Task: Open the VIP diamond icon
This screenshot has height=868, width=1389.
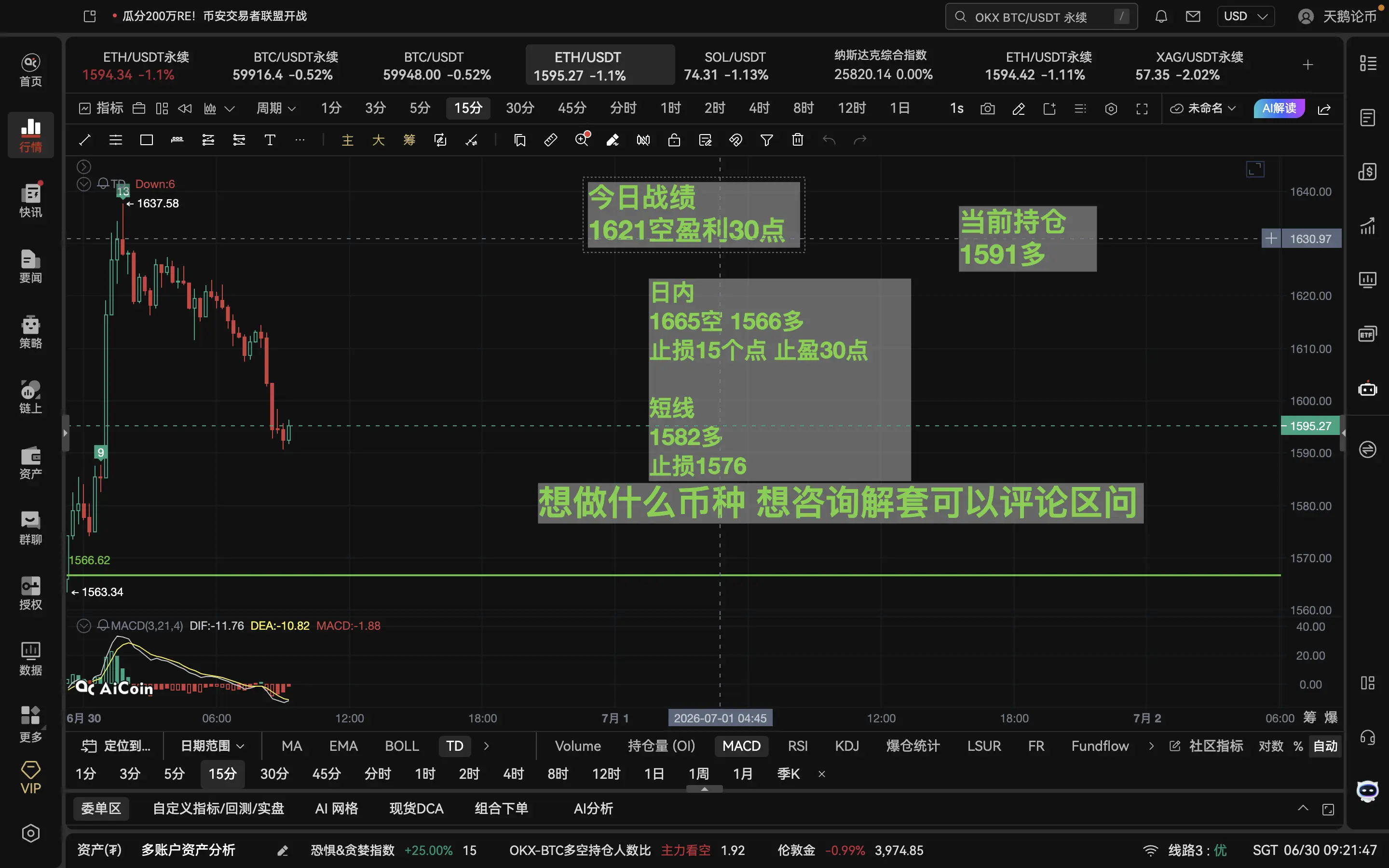Action: 30,777
